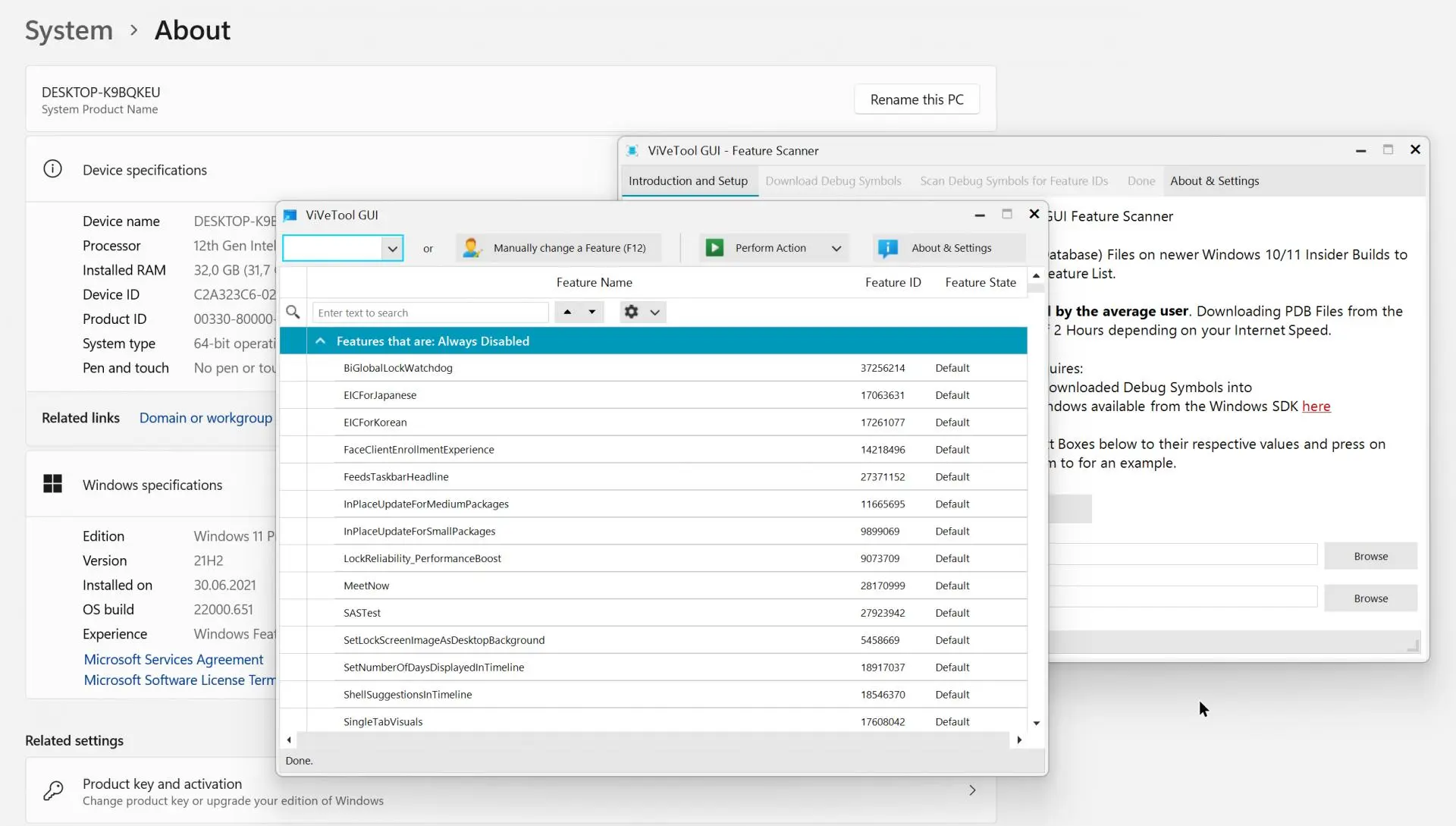Viewport: 1456px width, 826px height.
Task: Click the search next down arrow
Action: pos(592,312)
